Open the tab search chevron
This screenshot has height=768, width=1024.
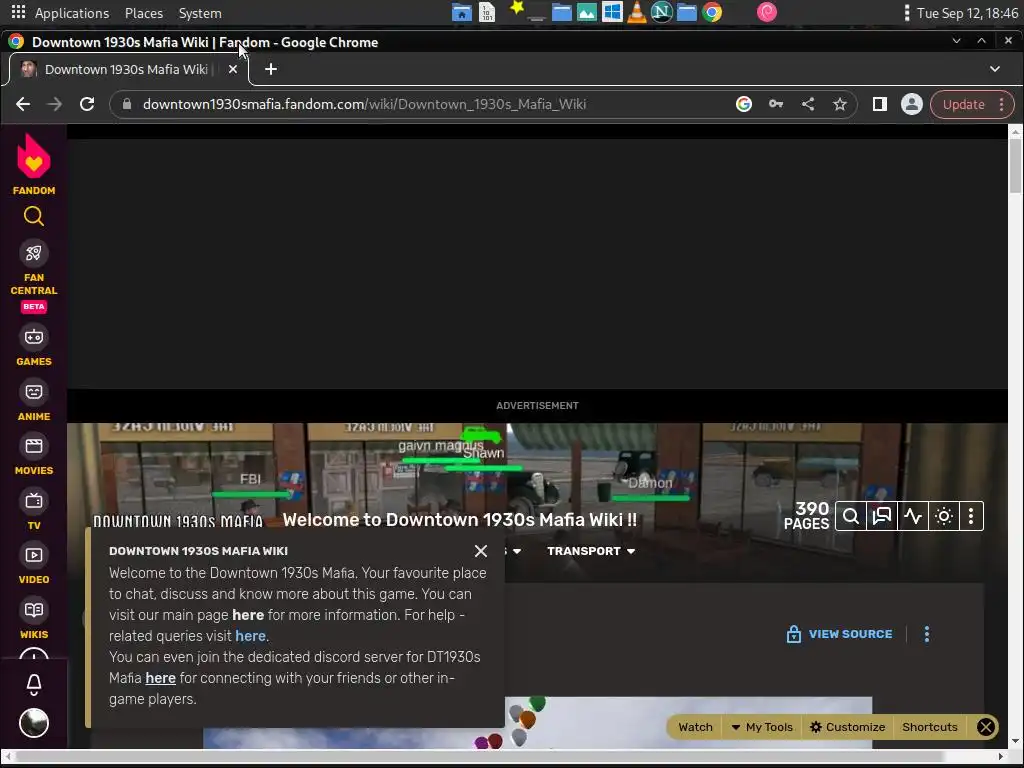[x=995, y=69]
